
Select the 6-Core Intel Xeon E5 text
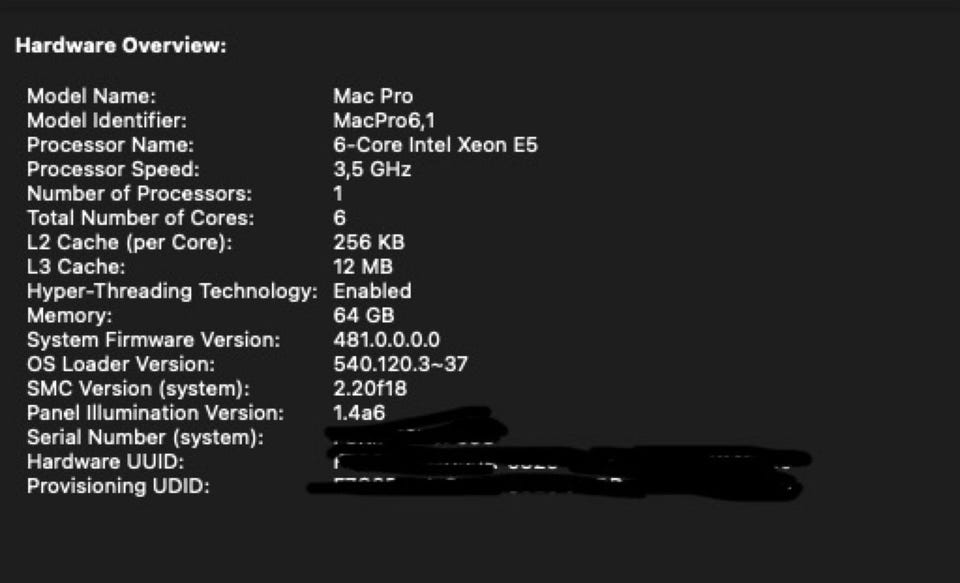[435, 145]
